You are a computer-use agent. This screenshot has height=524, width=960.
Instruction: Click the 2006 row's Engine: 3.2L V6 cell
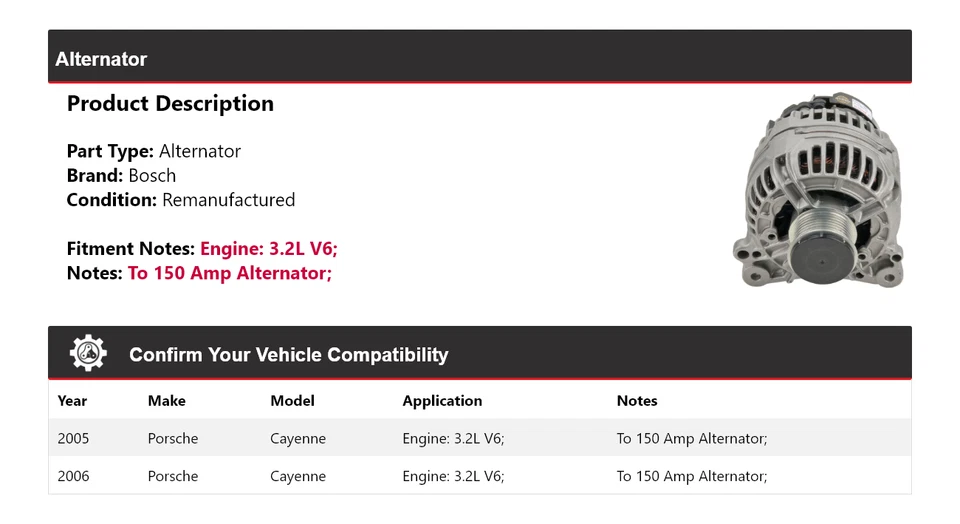(x=453, y=476)
